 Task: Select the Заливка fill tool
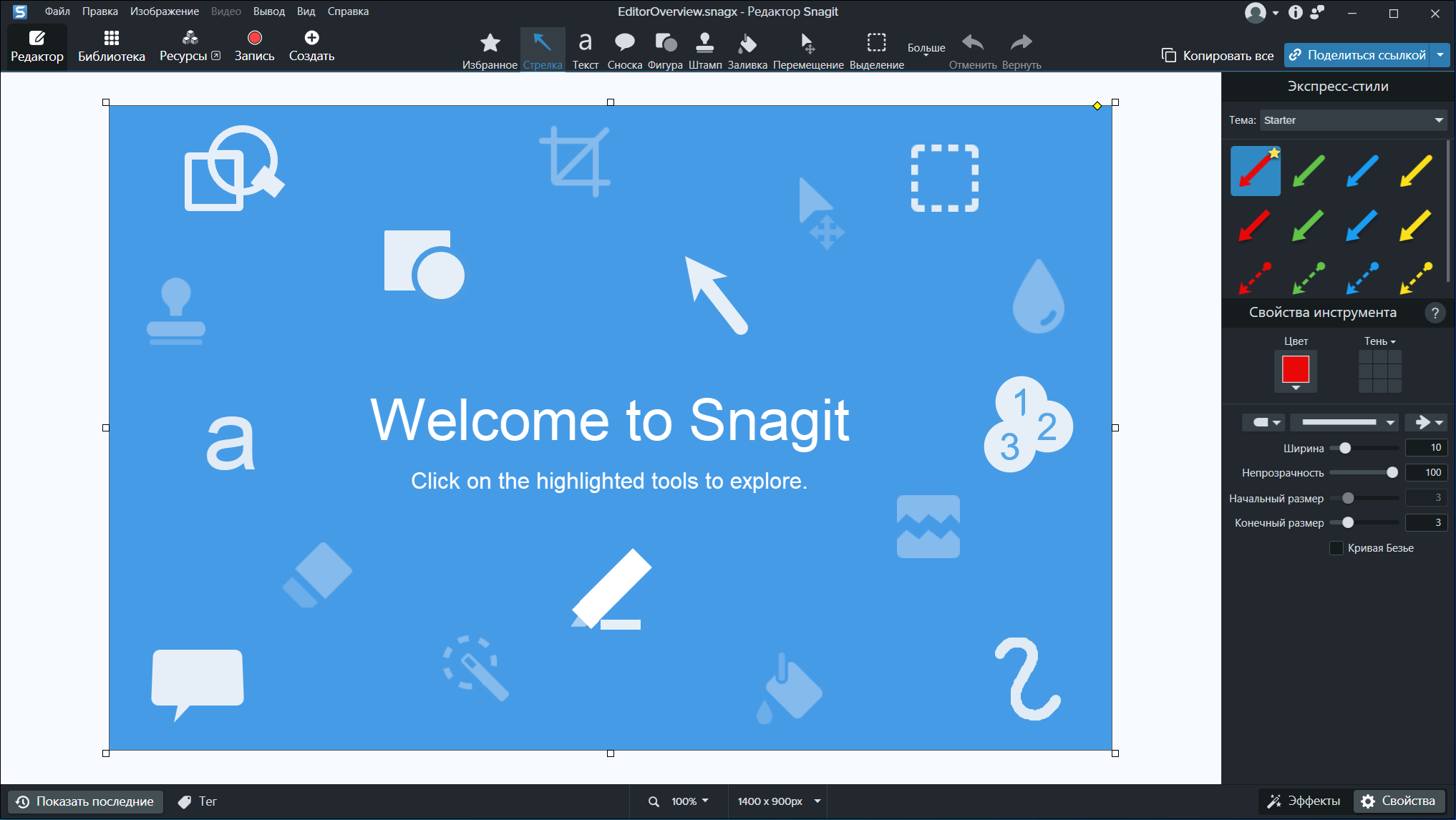coord(747,50)
